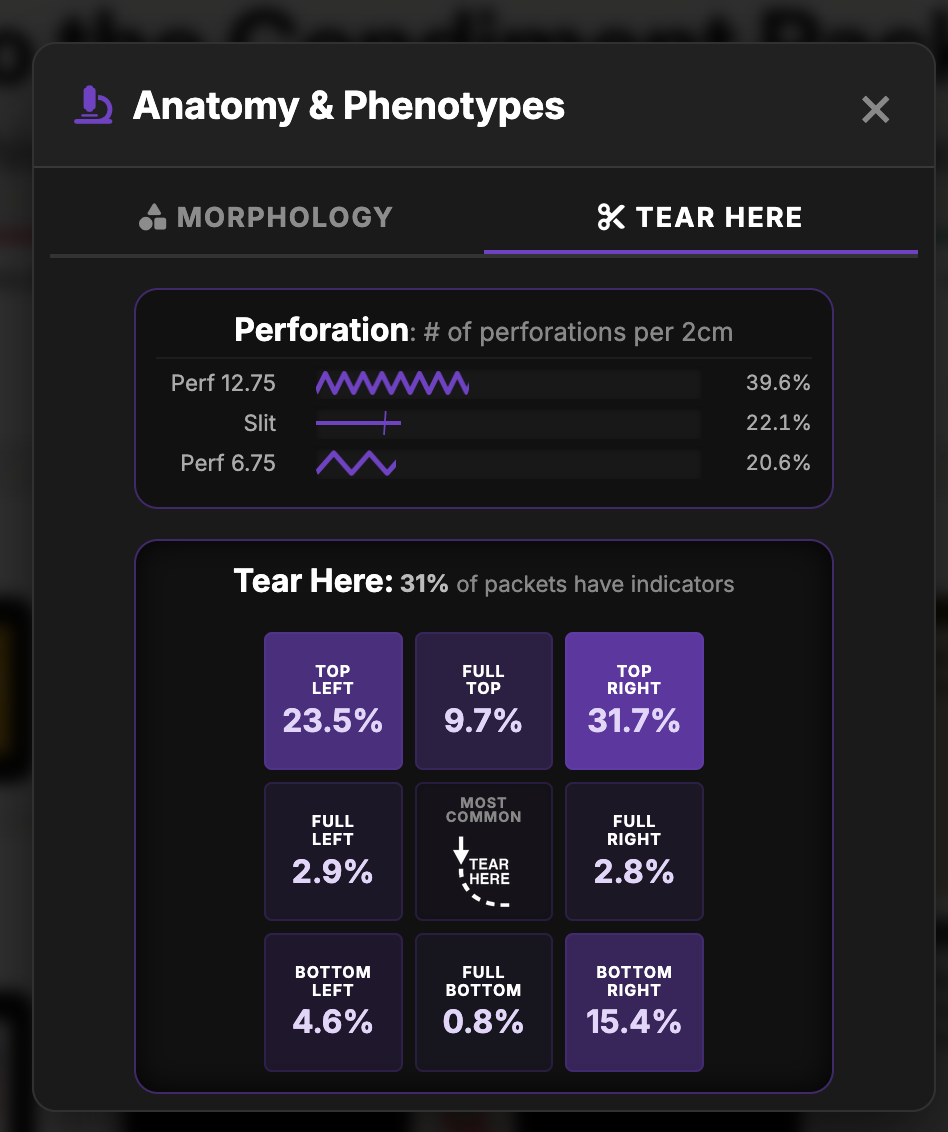Image resolution: width=948 pixels, height=1132 pixels.
Task: Close the Anatomy & Phenotypes dialog
Action: click(x=875, y=110)
